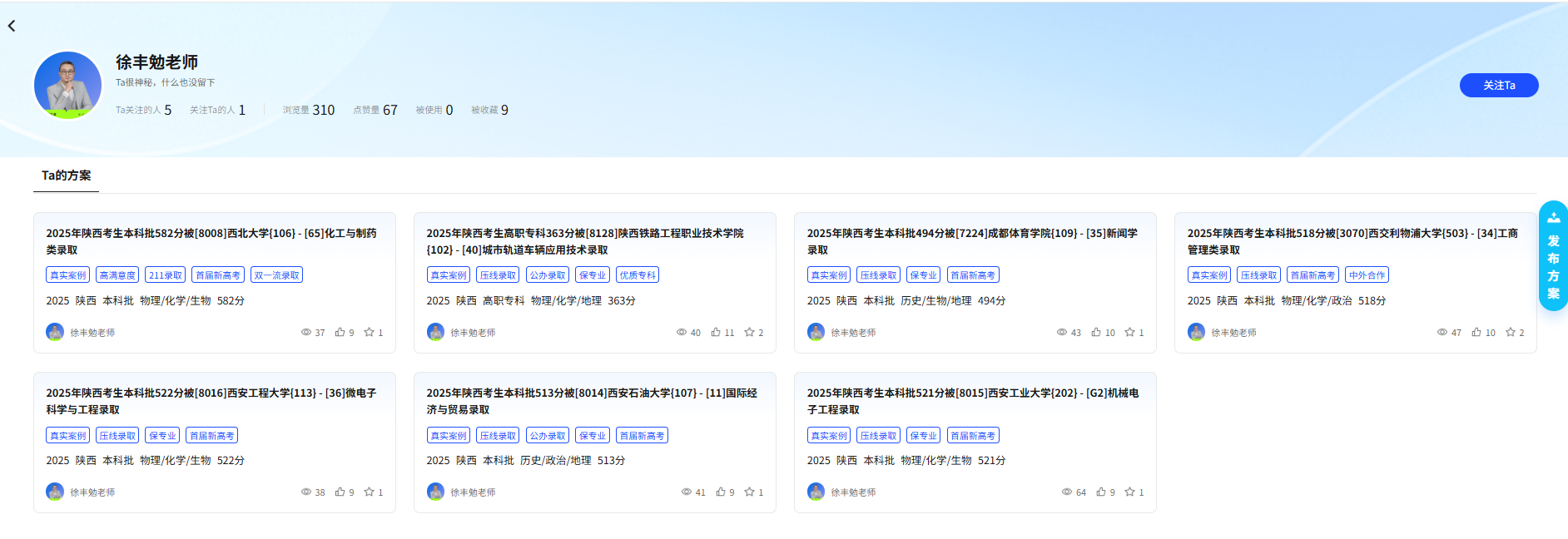Click the 浏览量 310 stat
This screenshot has height=539, width=1568.
pos(309,110)
